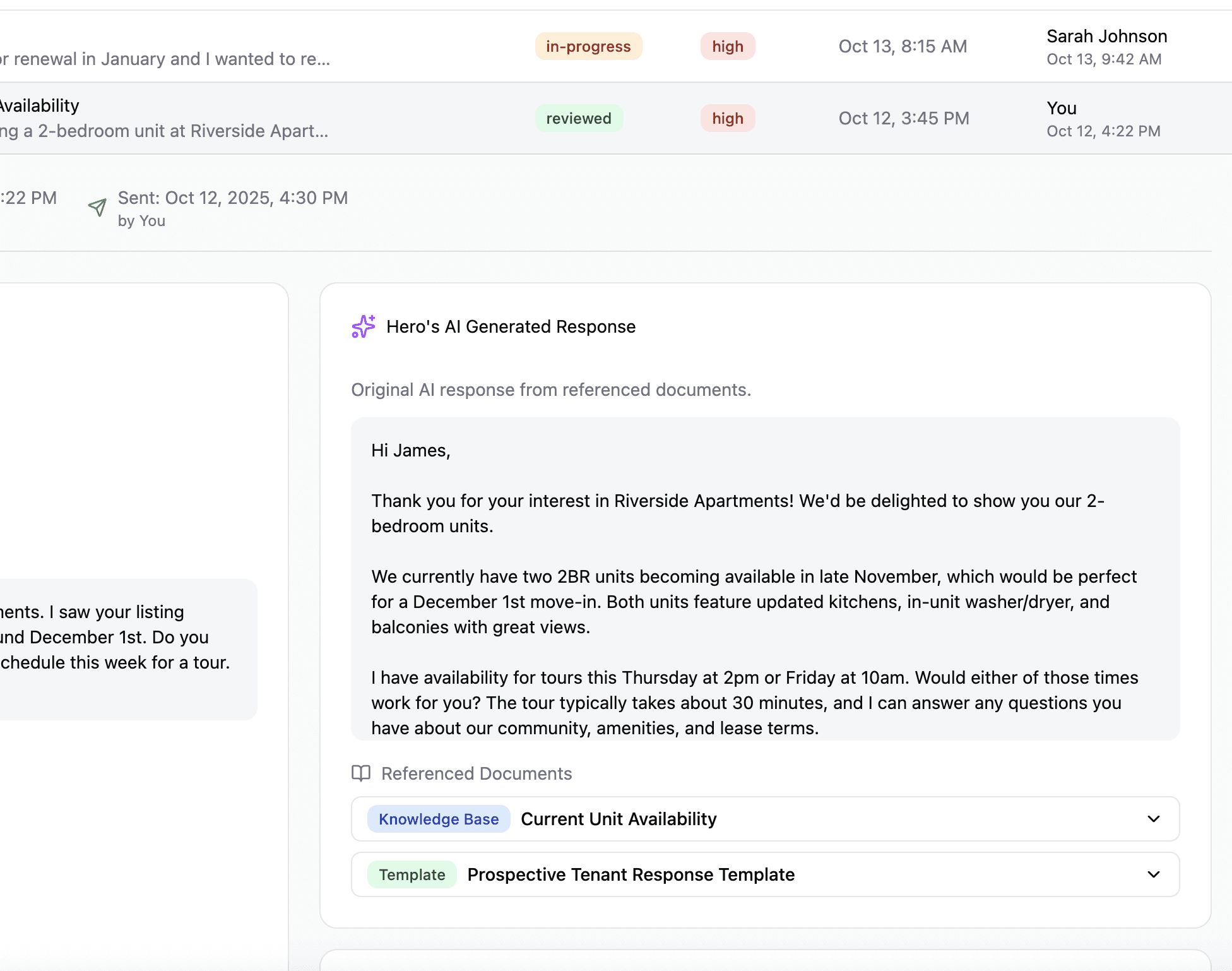
Task: Click the purple AI sparkle icon
Action: pyautogui.click(x=363, y=326)
